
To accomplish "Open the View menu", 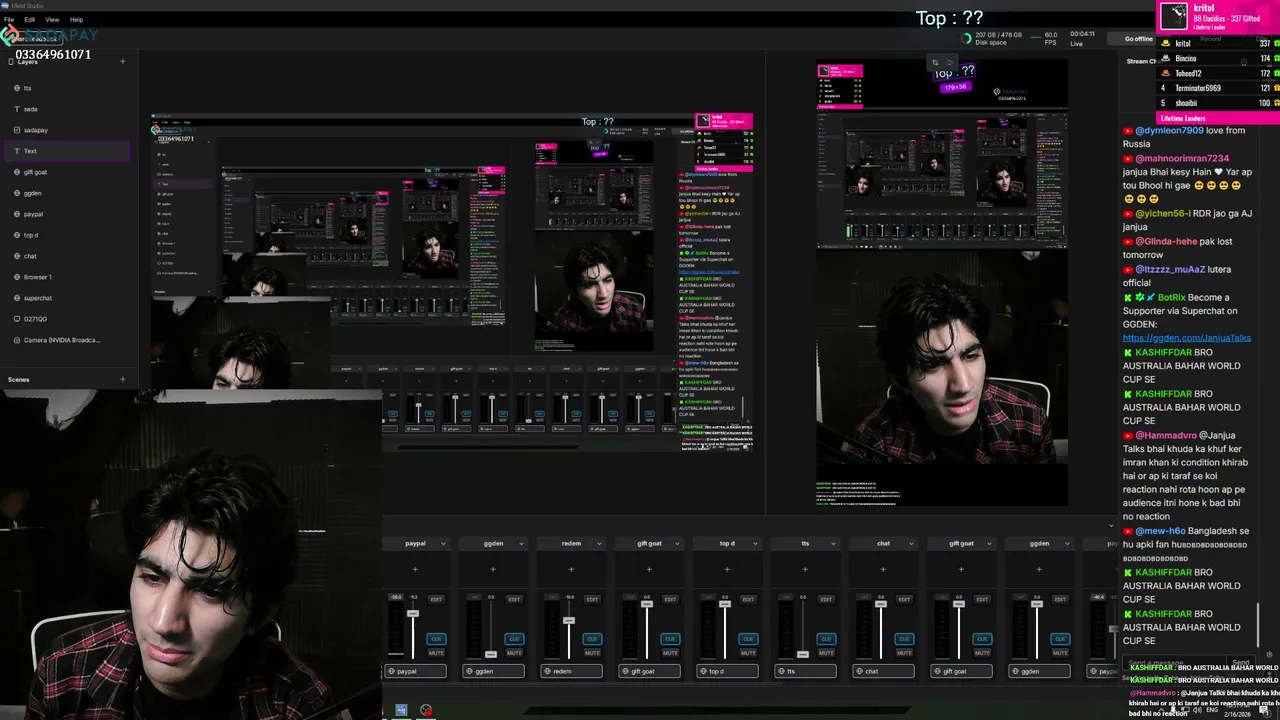I will pos(52,19).
